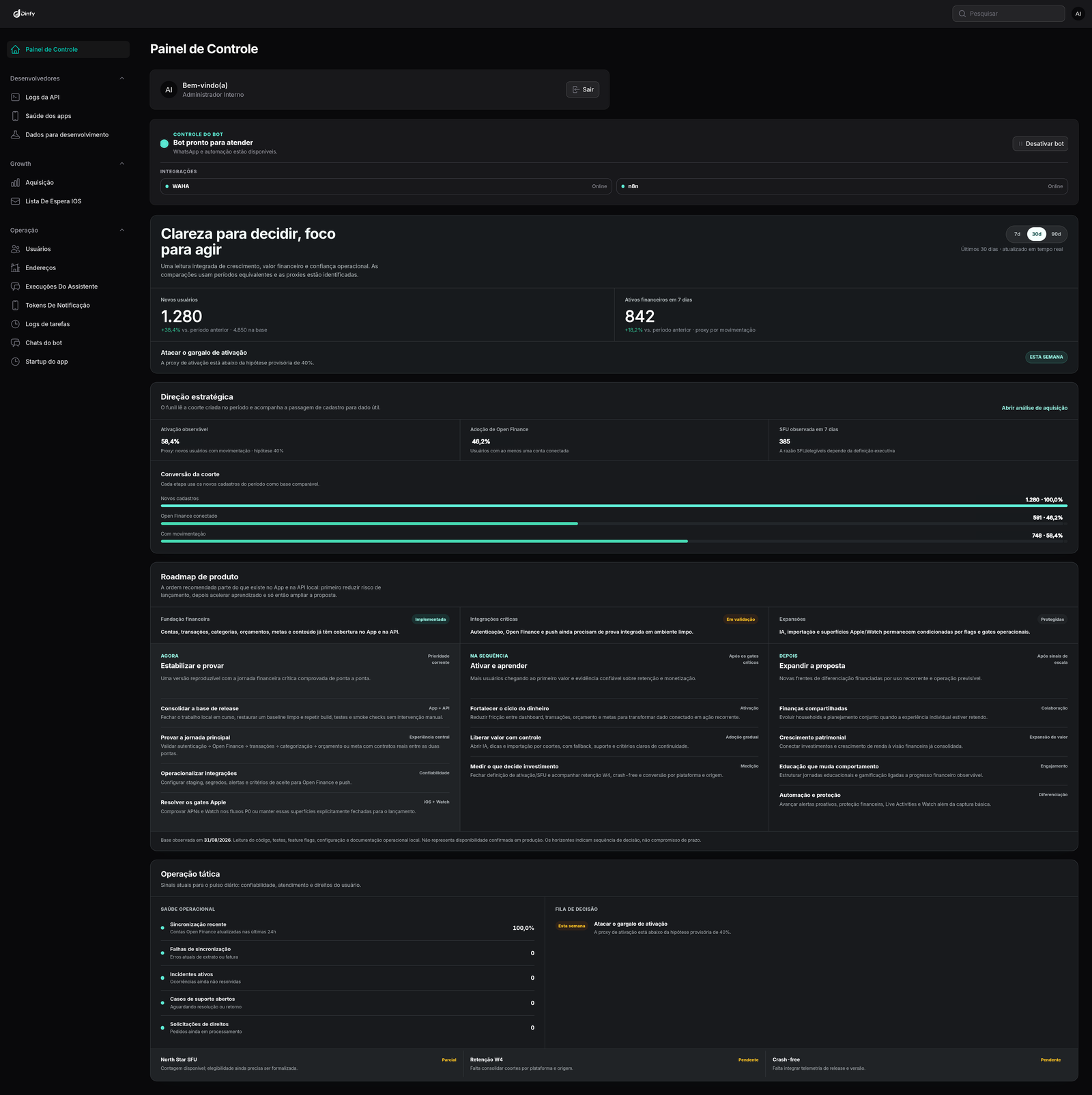The width and height of the screenshot is (1092, 1095).
Task: Open Abrir análise de aquisição link
Action: (1034, 408)
